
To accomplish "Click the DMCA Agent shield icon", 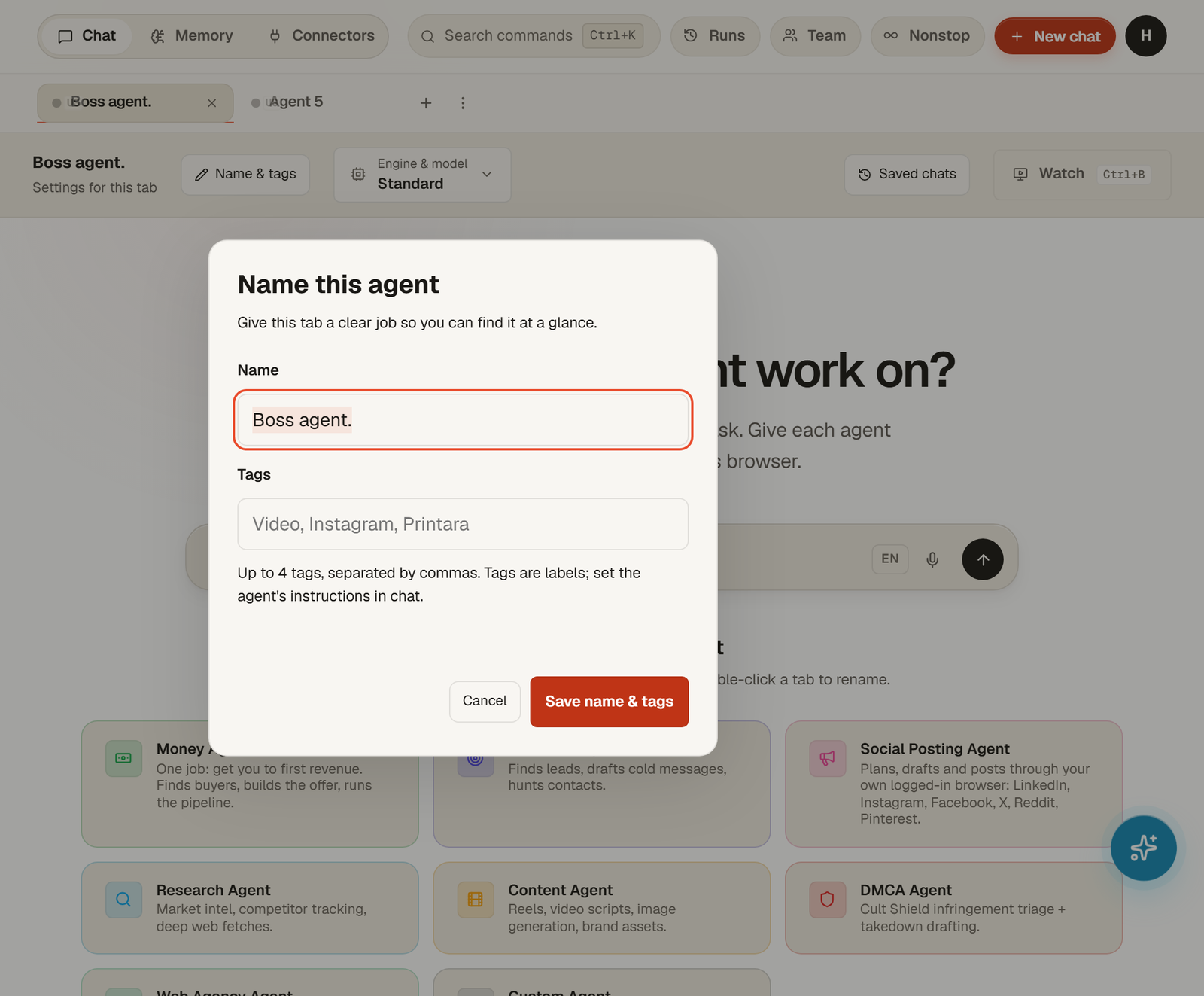I will [x=828, y=900].
